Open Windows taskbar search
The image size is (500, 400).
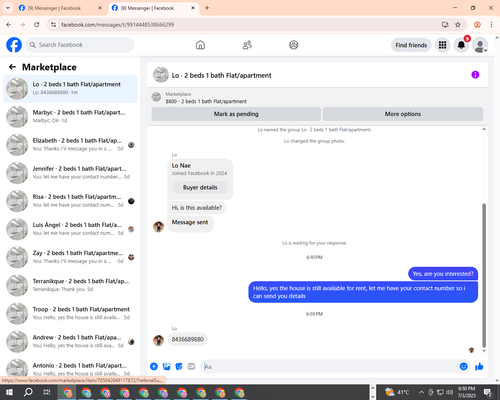pyautogui.click(x=28, y=392)
